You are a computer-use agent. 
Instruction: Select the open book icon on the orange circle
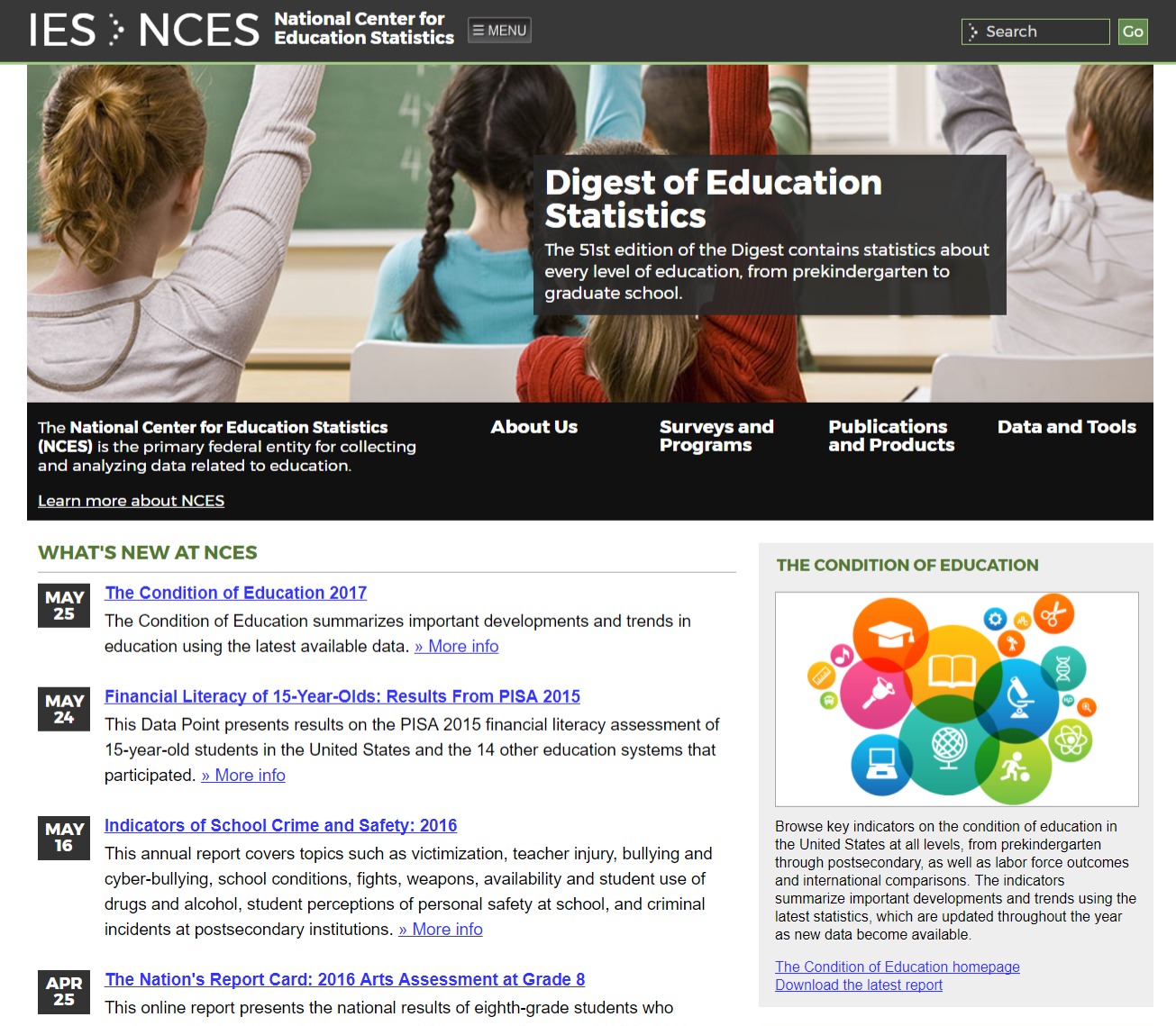click(951, 671)
